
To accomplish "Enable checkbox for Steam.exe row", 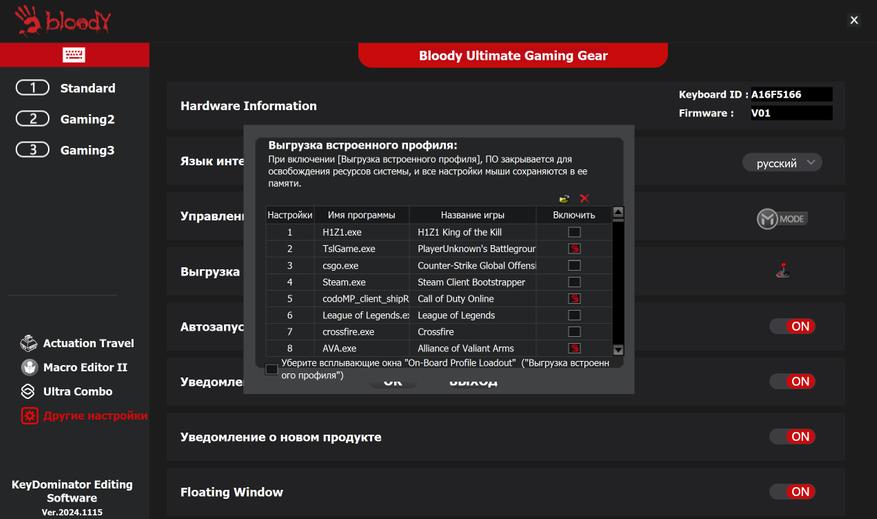I will (x=574, y=282).
